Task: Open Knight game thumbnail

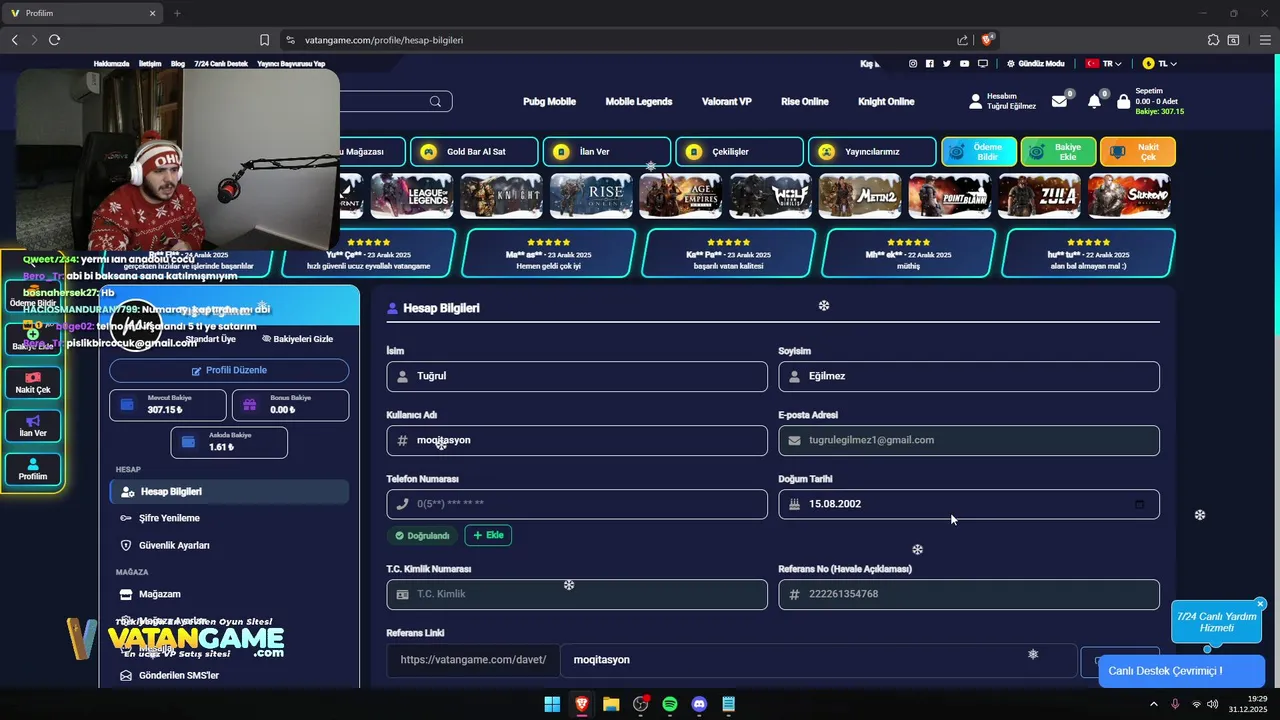Action: [x=501, y=196]
